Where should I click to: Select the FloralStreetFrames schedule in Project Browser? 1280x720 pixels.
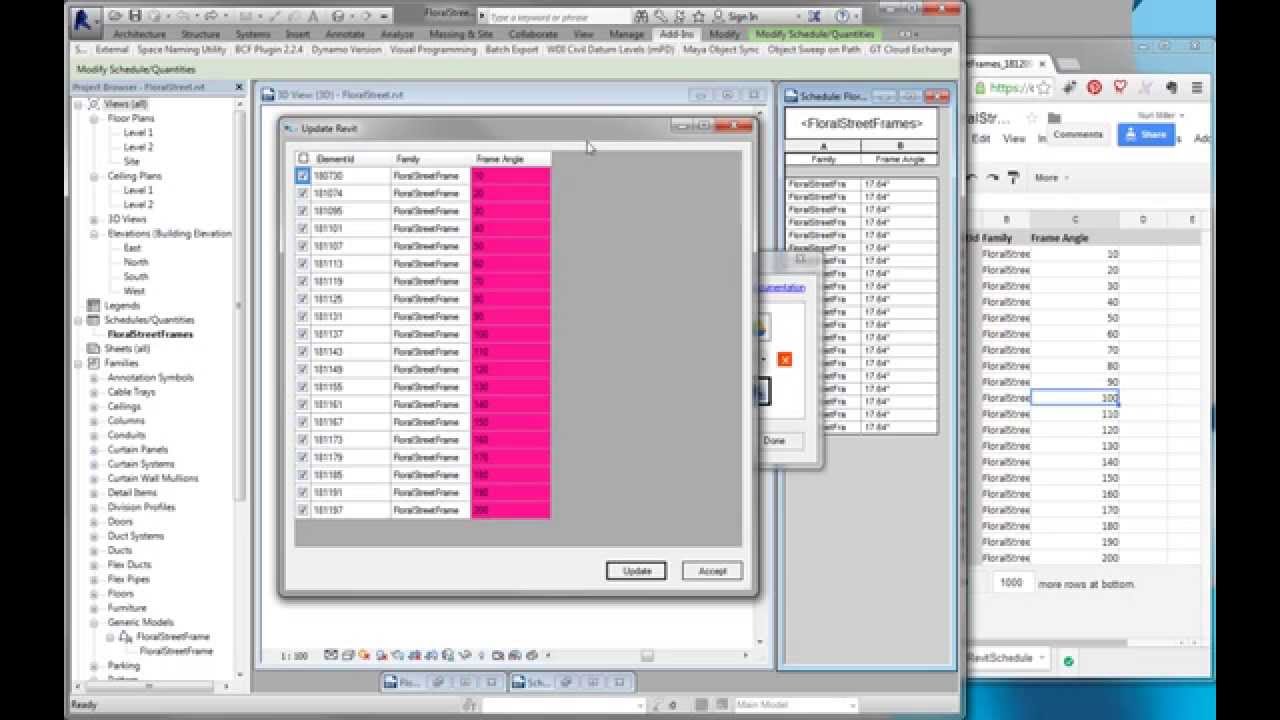[150, 334]
